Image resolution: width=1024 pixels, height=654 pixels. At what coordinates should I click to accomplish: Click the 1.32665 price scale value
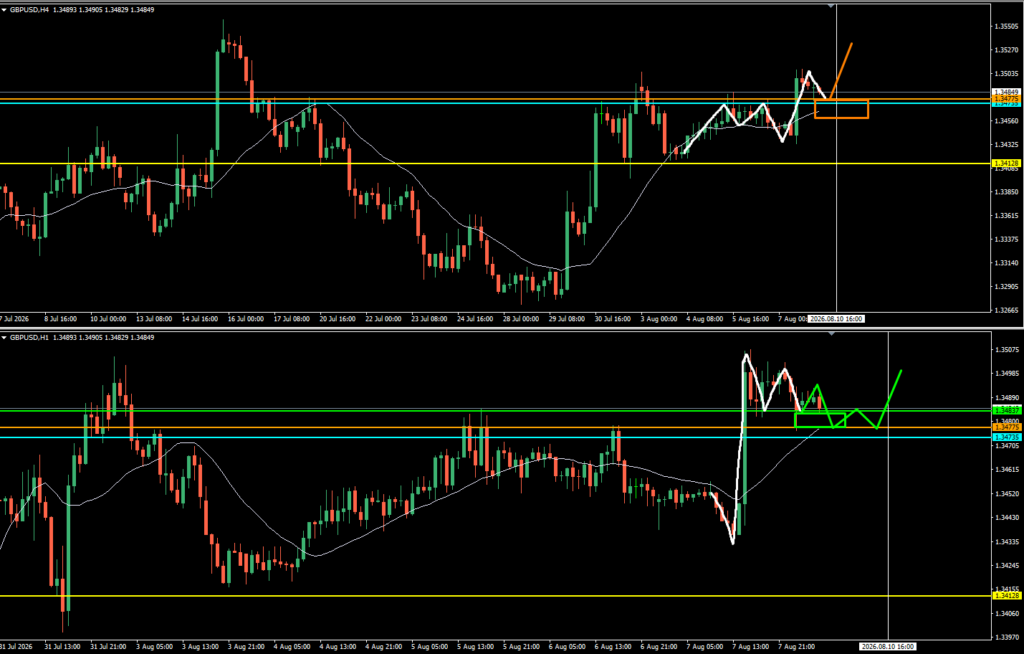point(1006,310)
